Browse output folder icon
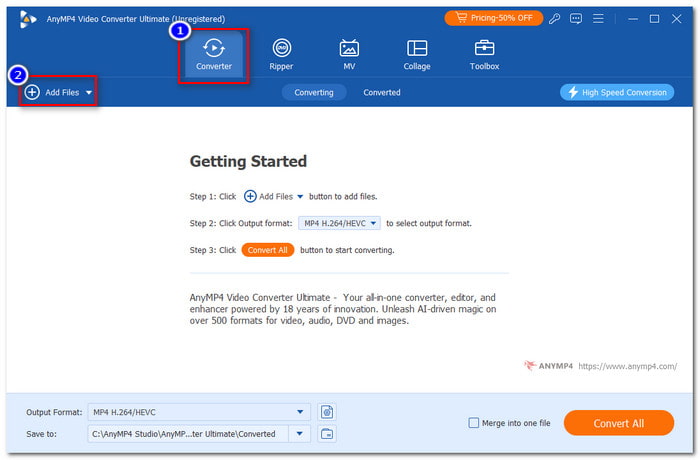This screenshot has width=700, height=460. (327, 434)
